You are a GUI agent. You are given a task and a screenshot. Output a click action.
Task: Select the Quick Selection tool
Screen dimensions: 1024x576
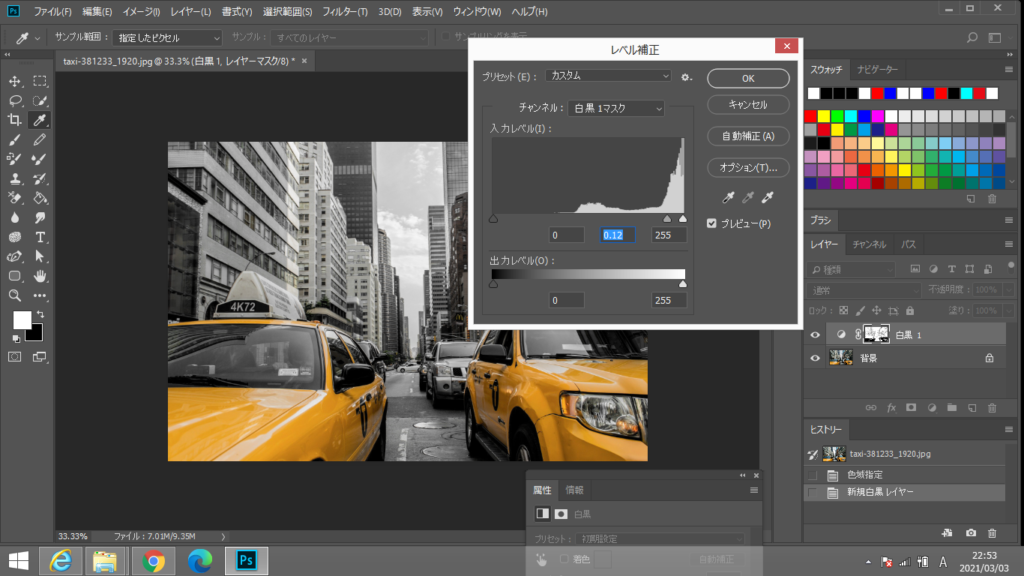click(x=40, y=101)
